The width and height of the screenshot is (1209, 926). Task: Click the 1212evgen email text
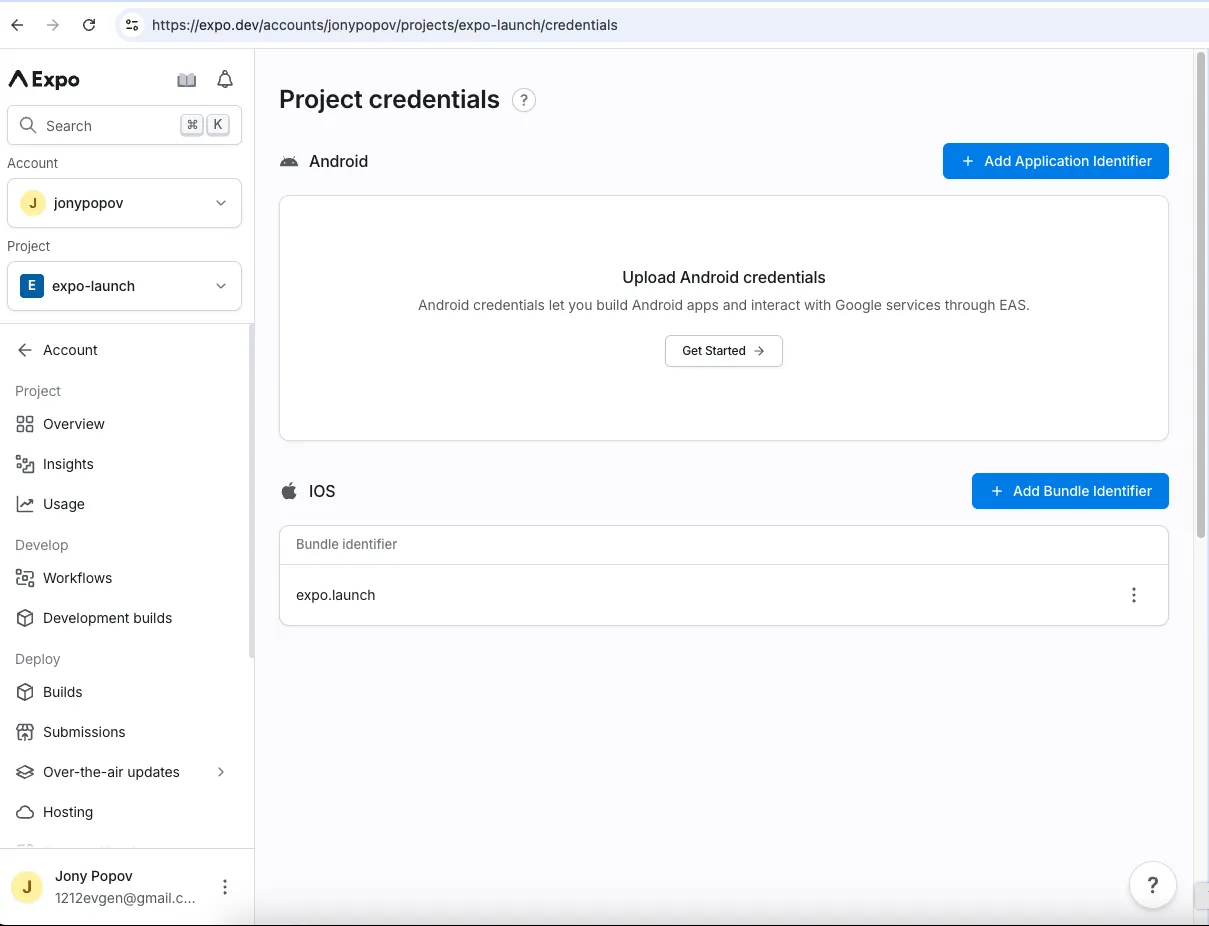tap(125, 898)
